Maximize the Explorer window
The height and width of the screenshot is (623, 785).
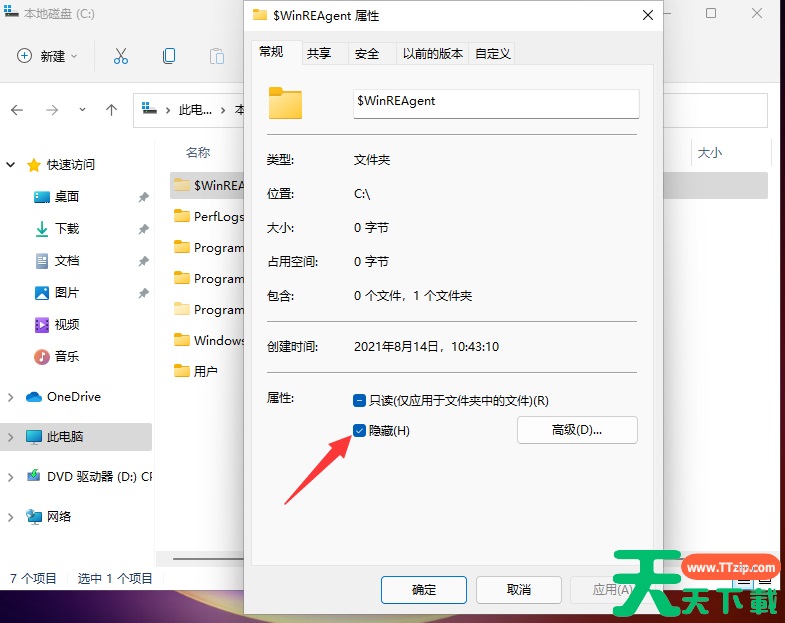[x=711, y=14]
